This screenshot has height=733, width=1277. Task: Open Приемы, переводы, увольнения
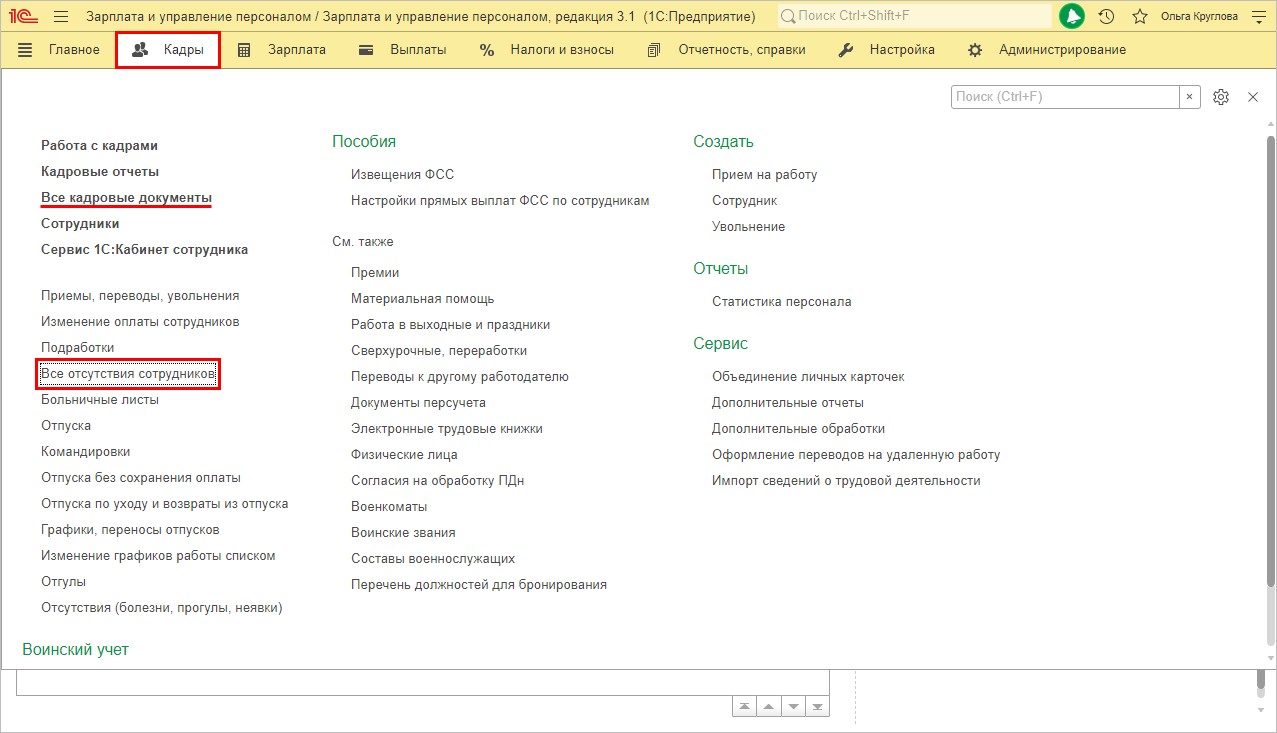click(x=140, y=296)
